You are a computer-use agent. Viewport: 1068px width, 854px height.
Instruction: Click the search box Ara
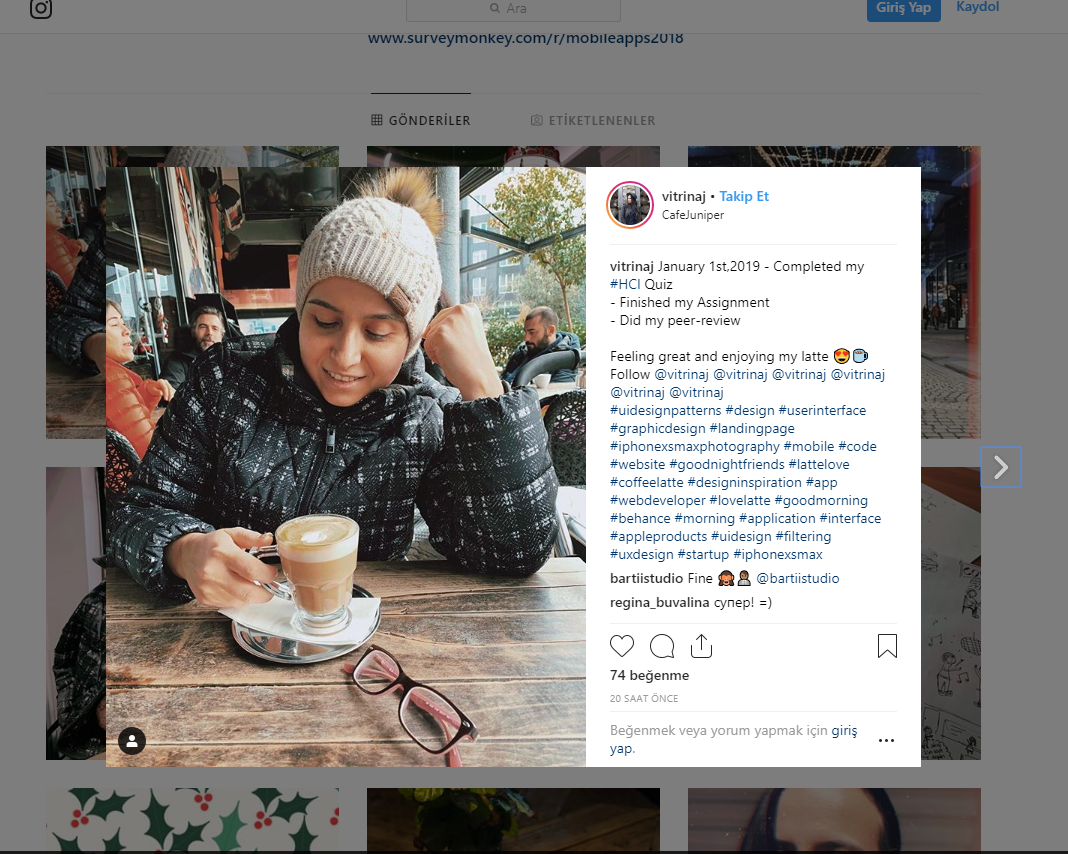[514, 9]
